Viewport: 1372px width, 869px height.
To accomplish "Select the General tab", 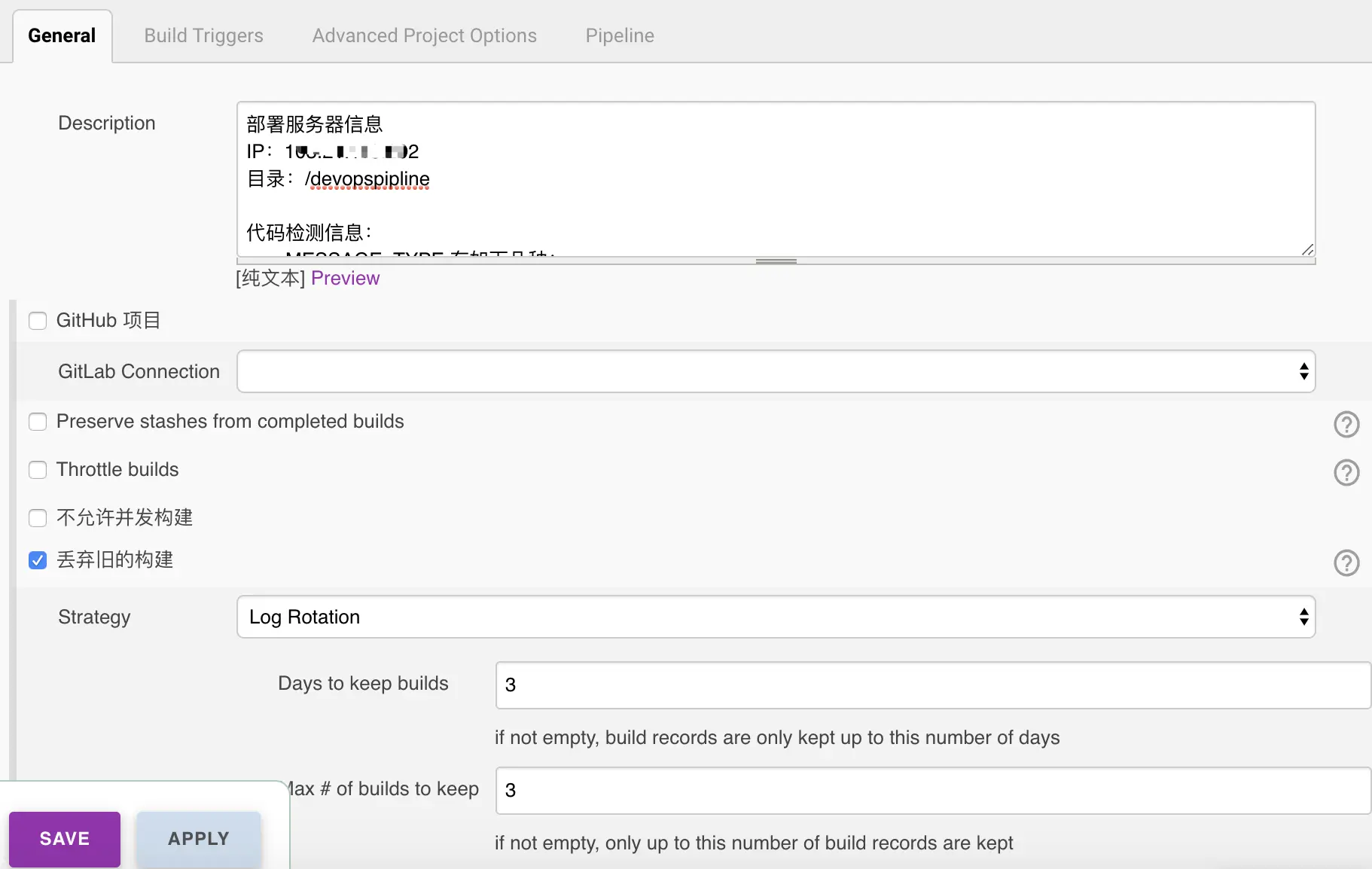I will (62, 35).
